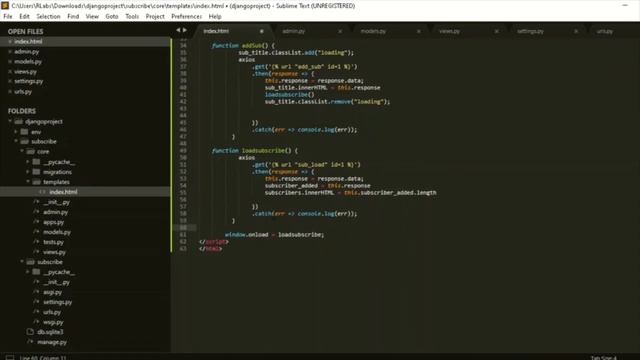Switch to the urls.py editor tab
Viewport: 640px width, 360px height.
pos(604,31)
